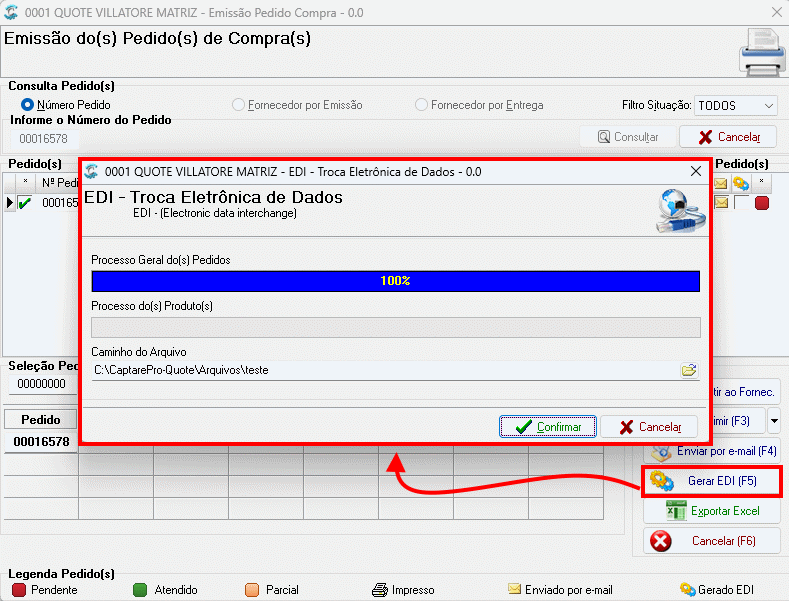Toggle the checked box on order row
The width and height of the screenshot is (789, 601).
[24, 203]
